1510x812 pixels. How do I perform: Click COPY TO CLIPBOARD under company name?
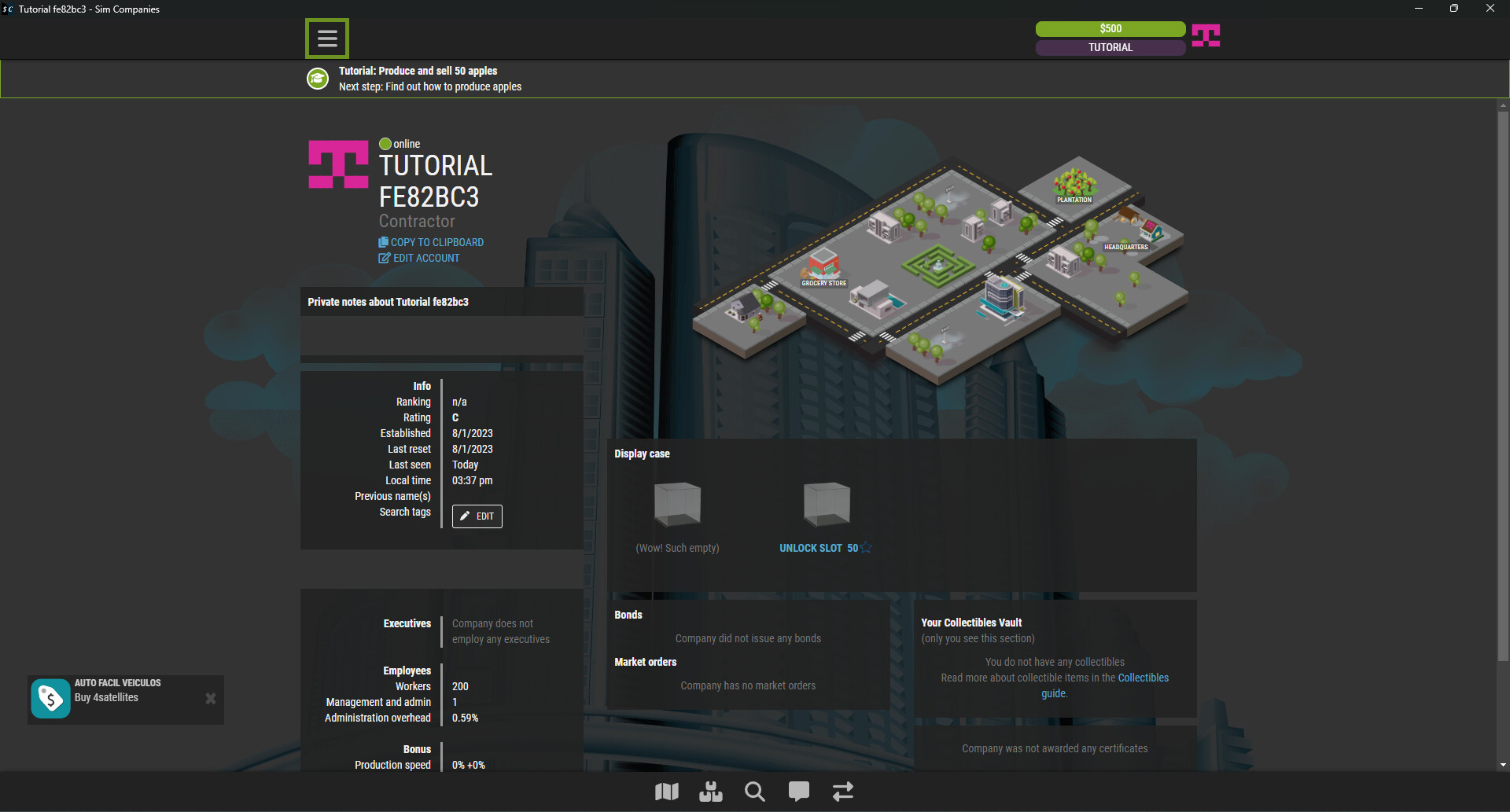coord(430,242)
